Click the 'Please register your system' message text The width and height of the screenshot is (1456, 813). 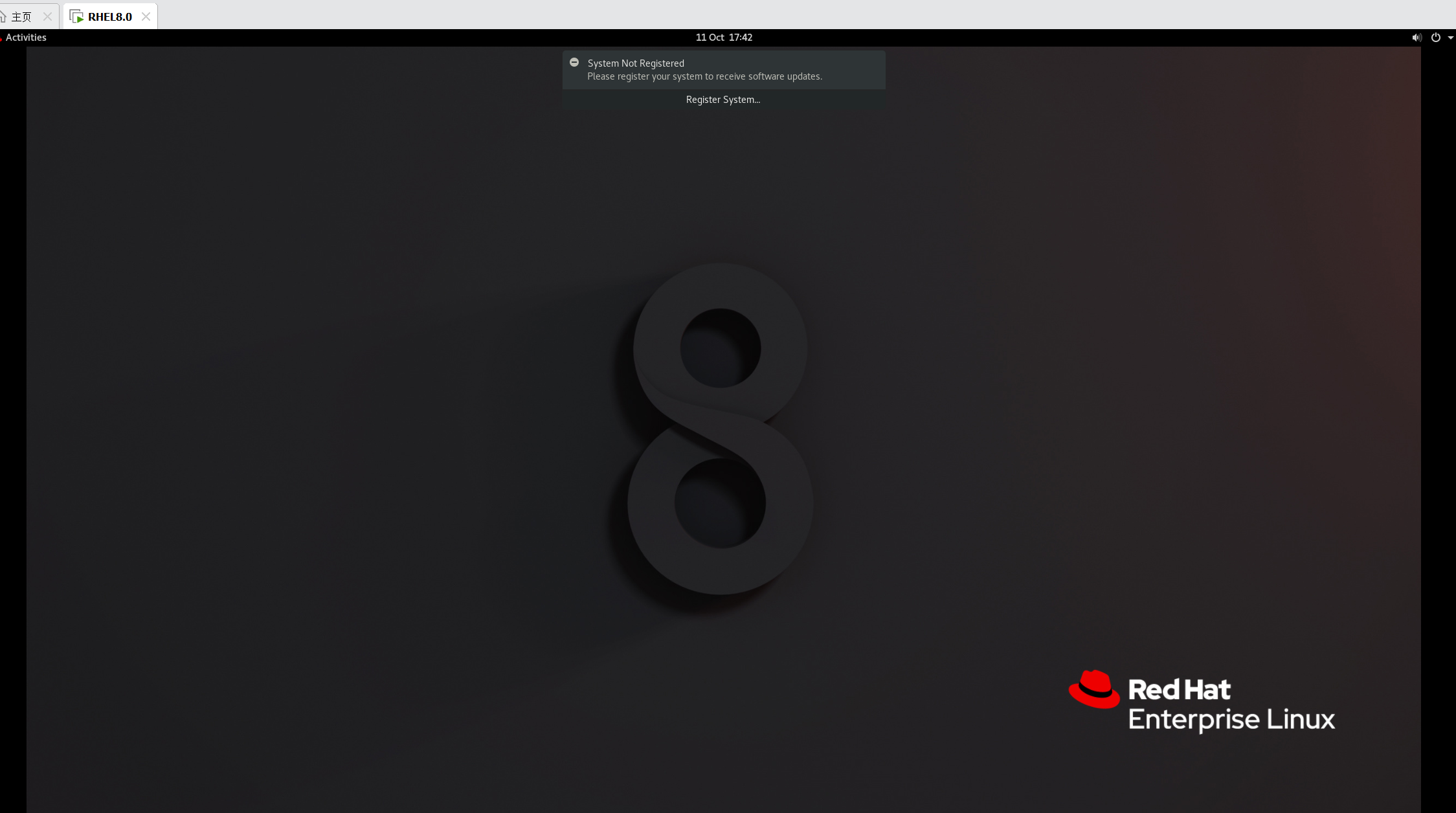coord(704,76)
